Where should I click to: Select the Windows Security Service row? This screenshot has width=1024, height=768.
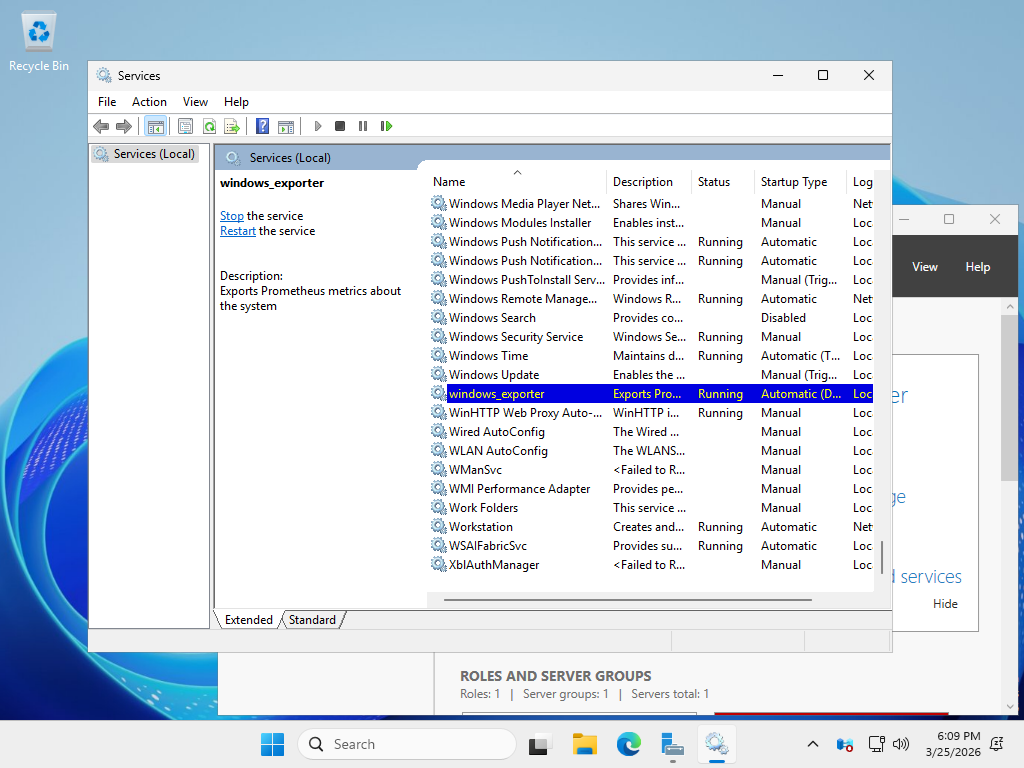(x=651, y=336)
